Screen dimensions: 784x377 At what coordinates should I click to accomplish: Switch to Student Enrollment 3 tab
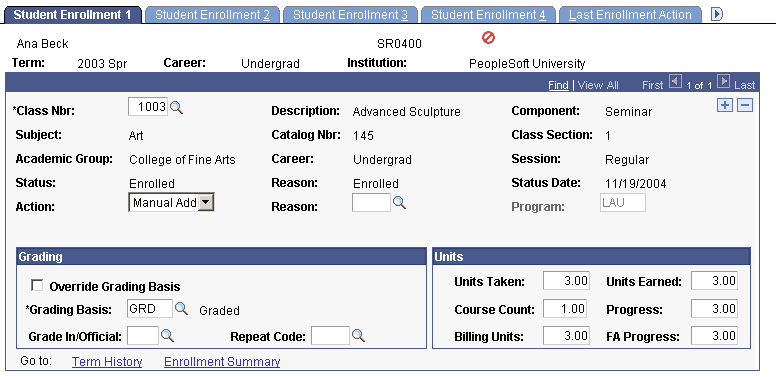pyautogui.click(x=350, y=15)
